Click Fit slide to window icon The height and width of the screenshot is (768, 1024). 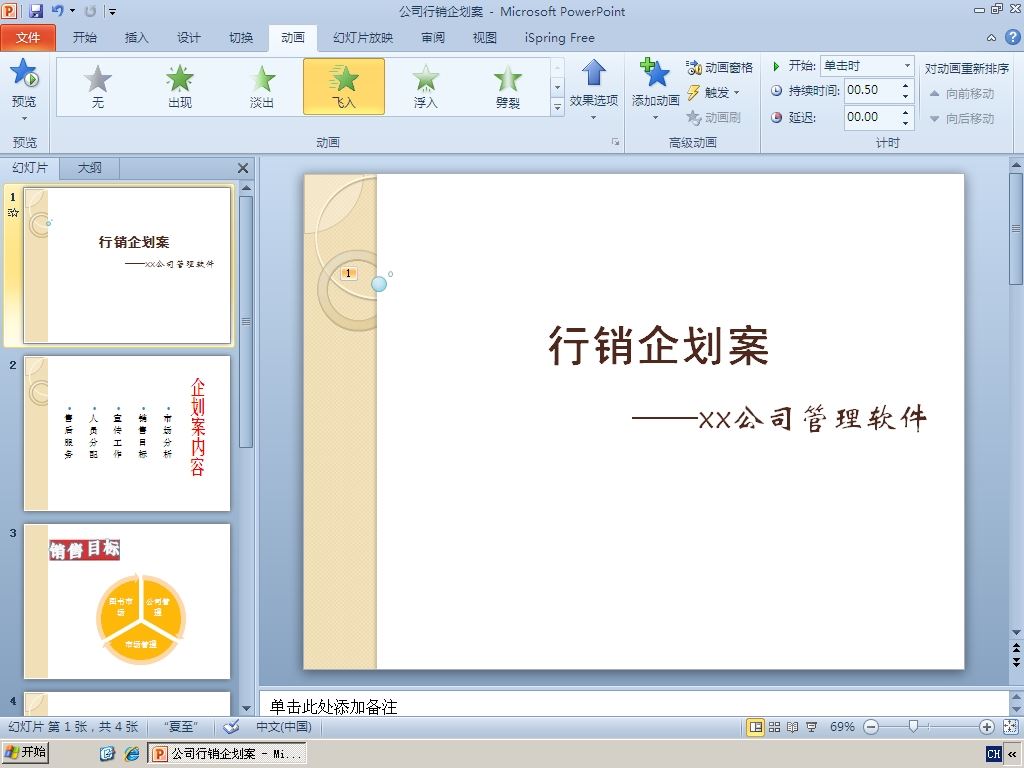[1010, 727]
